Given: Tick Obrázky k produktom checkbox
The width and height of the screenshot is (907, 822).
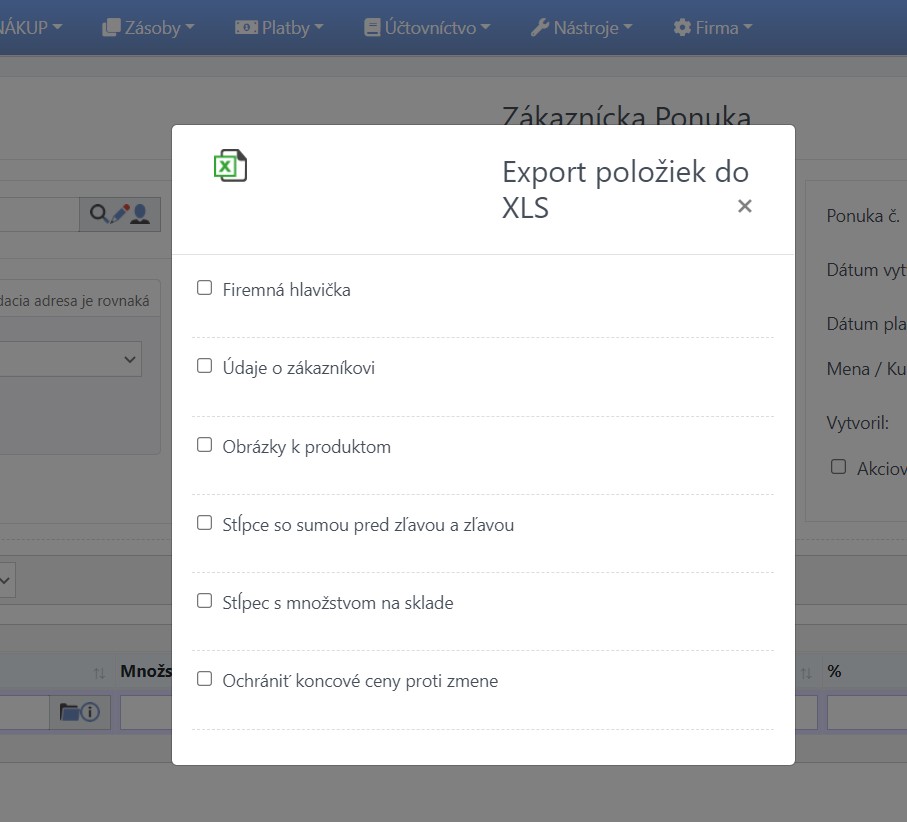Looking at the screenshot, I should click(x=204, y=445).
